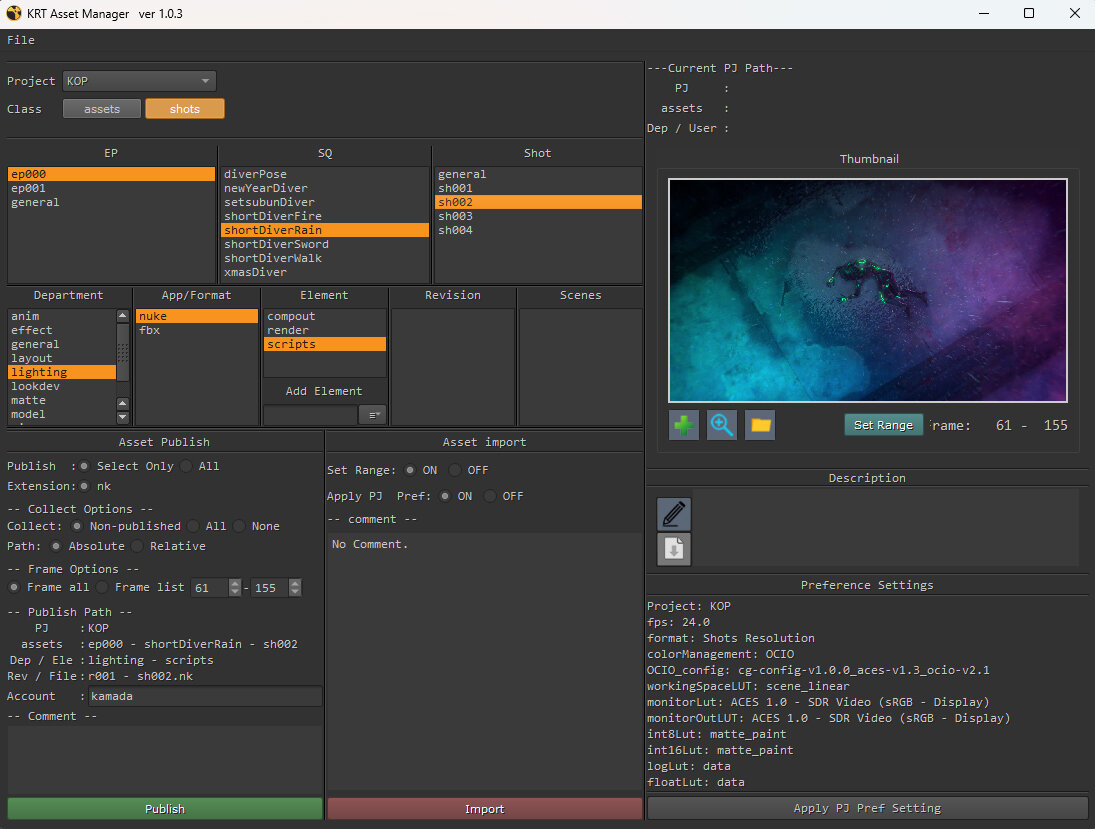Screen dimensions: 1095x829
Task: Switch to assets class tab
Action: pyautogui.click(x=102, y=109)
